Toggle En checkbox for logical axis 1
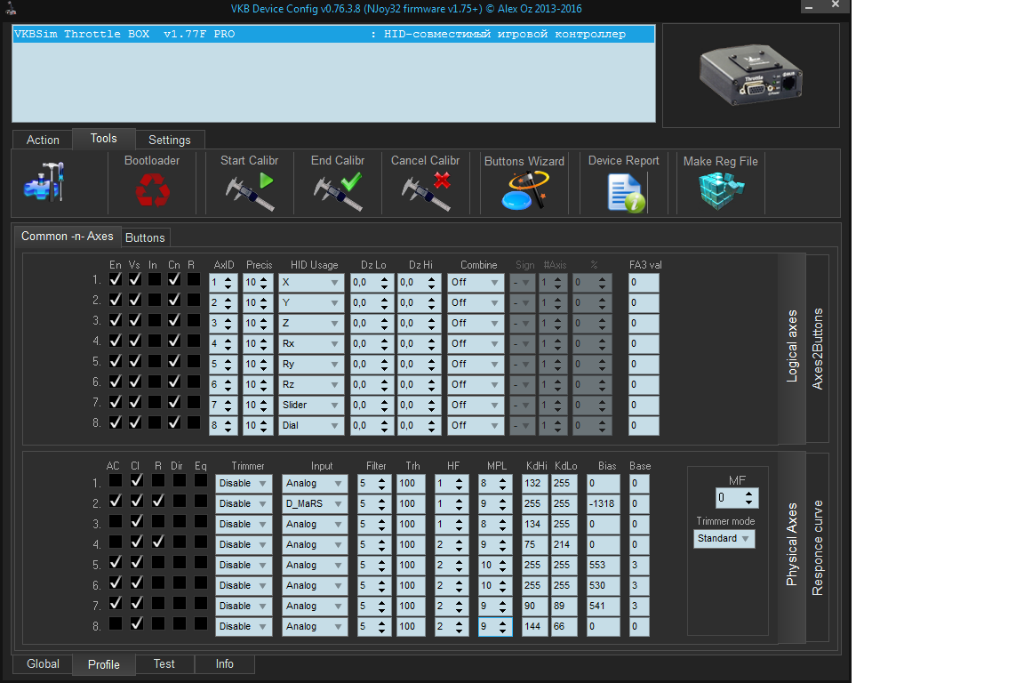The width and height of the screenshot is (1024, 683). point(115,279)
